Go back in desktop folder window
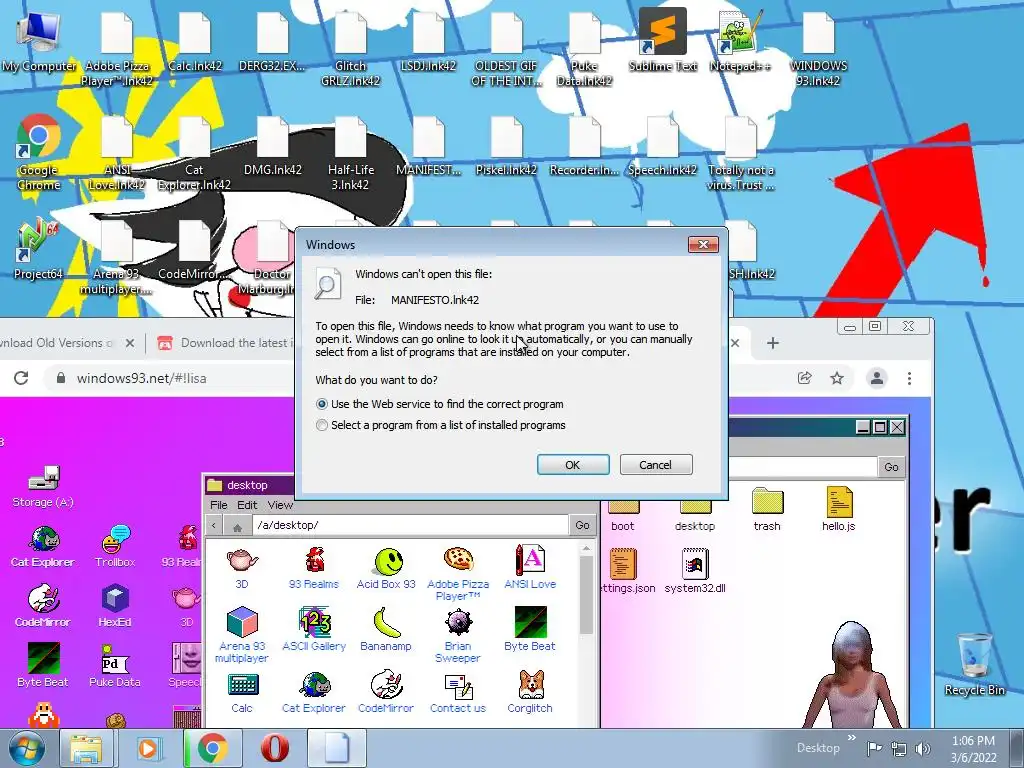This screenshot has height=768, width=1024. pyautogui.click(x=214, y=525)
